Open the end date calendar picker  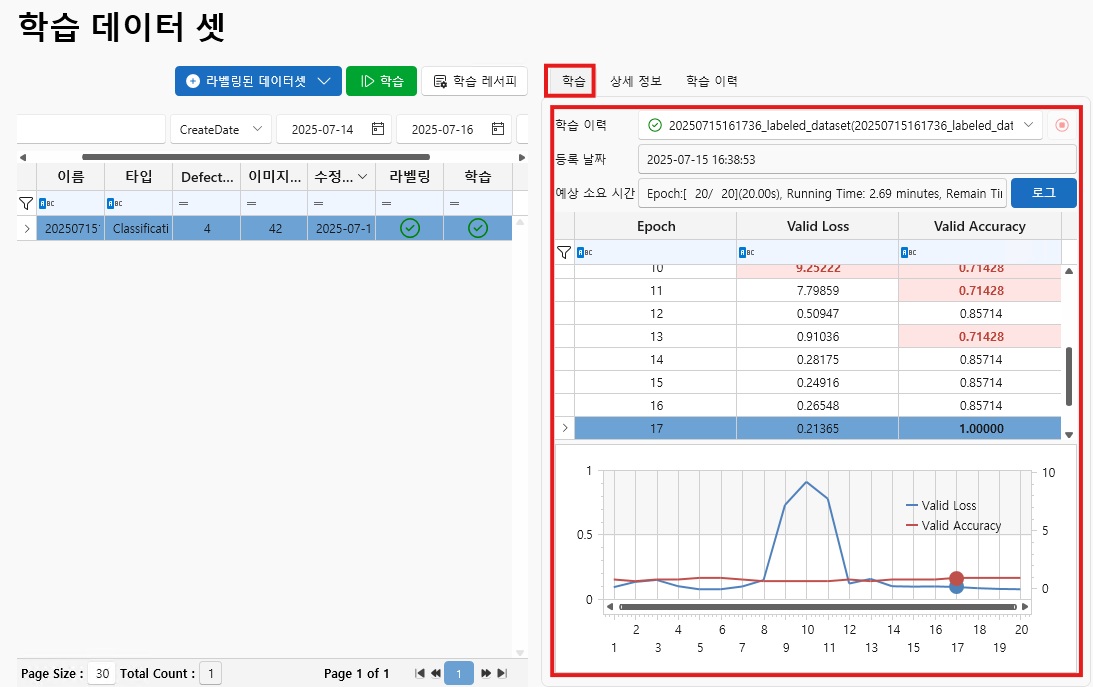497,129
